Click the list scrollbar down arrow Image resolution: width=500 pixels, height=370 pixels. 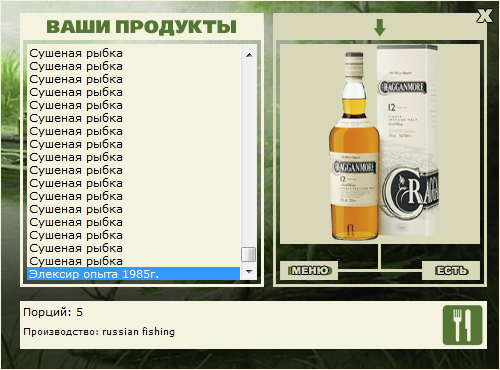(249, 272)
